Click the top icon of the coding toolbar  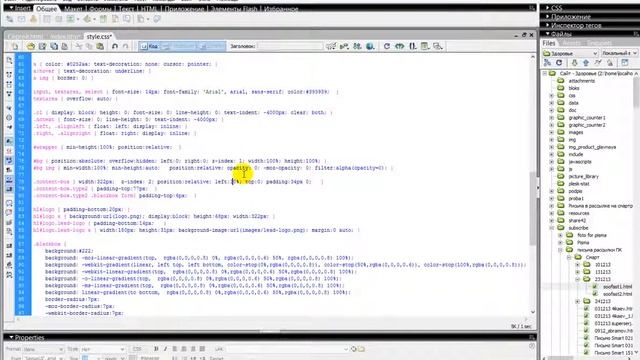tap(9, 61)
